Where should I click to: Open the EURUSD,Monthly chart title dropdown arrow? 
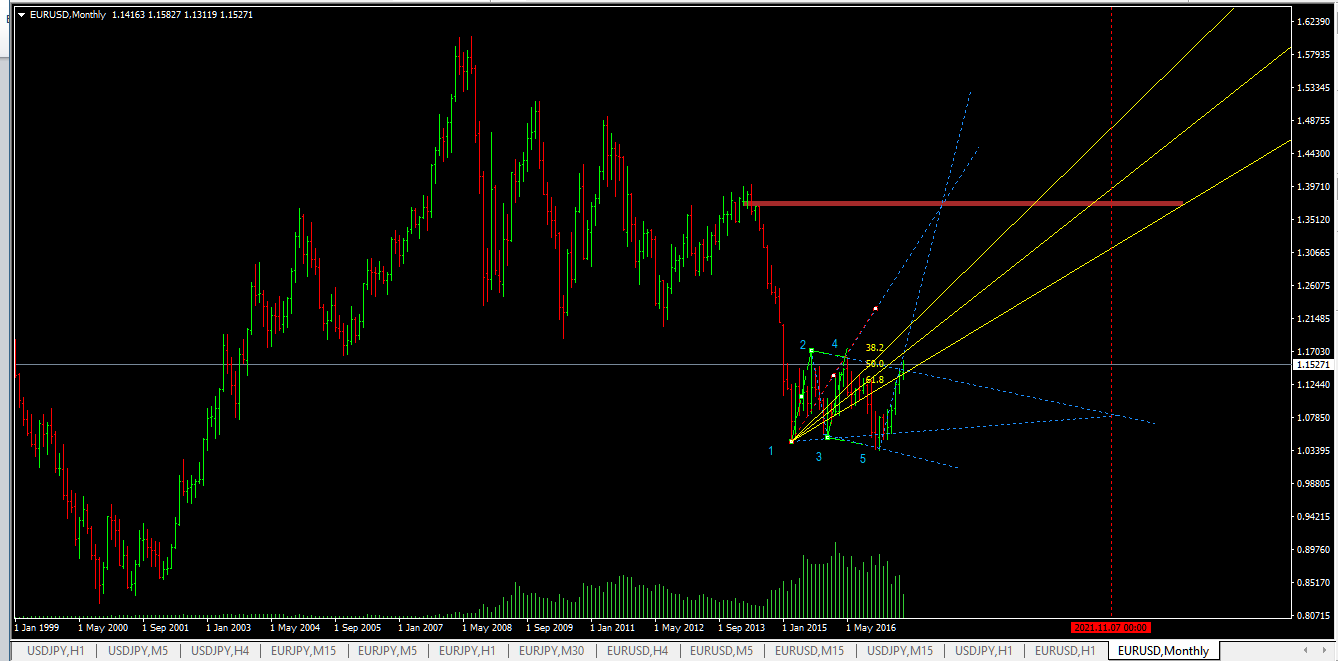pyautogui.click(x=21, y=15)
